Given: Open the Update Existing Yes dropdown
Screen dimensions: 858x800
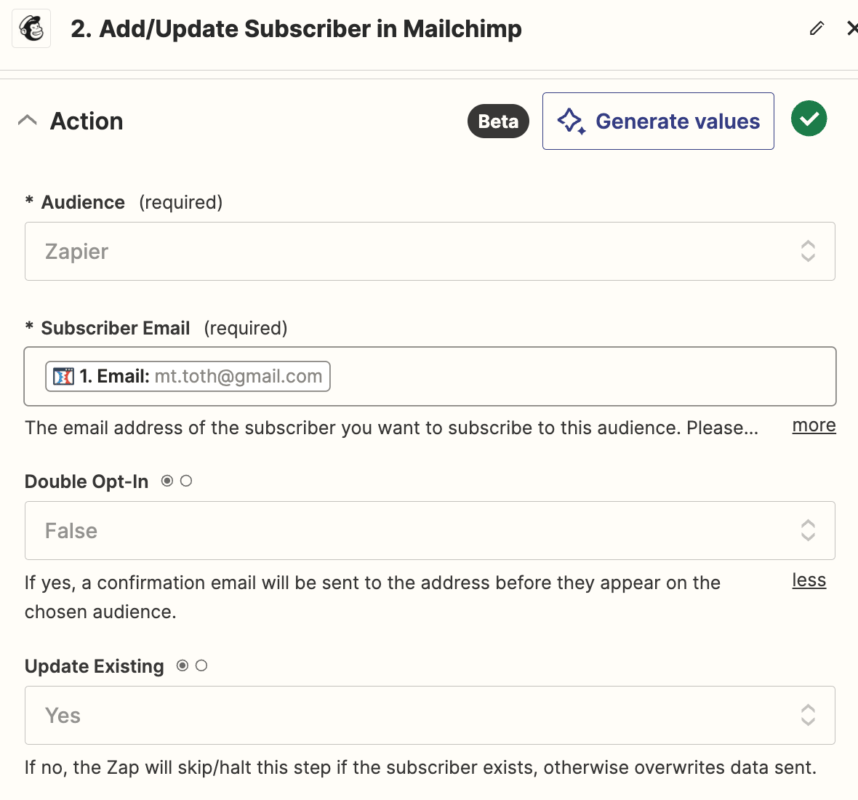Looking at the screenshot, I should tap(430, 715).
